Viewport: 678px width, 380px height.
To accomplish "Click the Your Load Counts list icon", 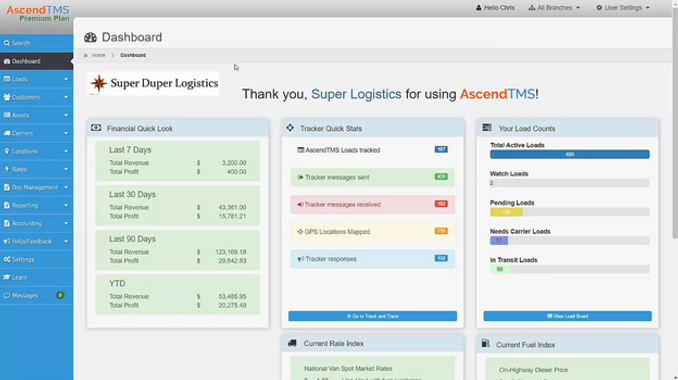I will point(487,127).
